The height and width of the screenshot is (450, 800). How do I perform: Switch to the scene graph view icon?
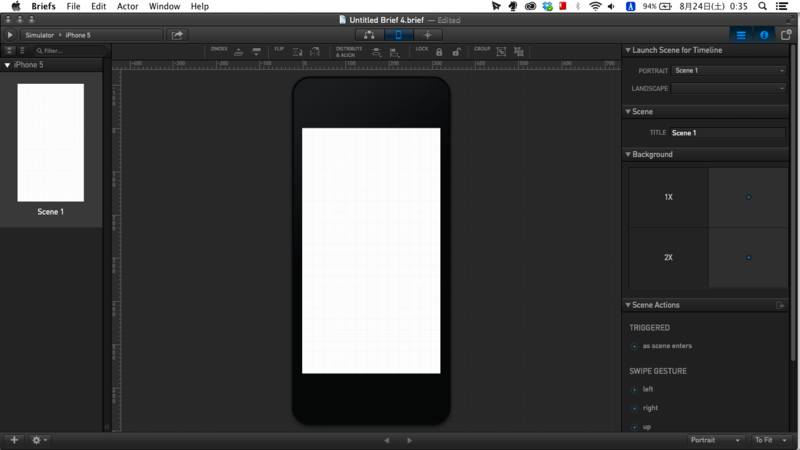[x=369, y=35]
